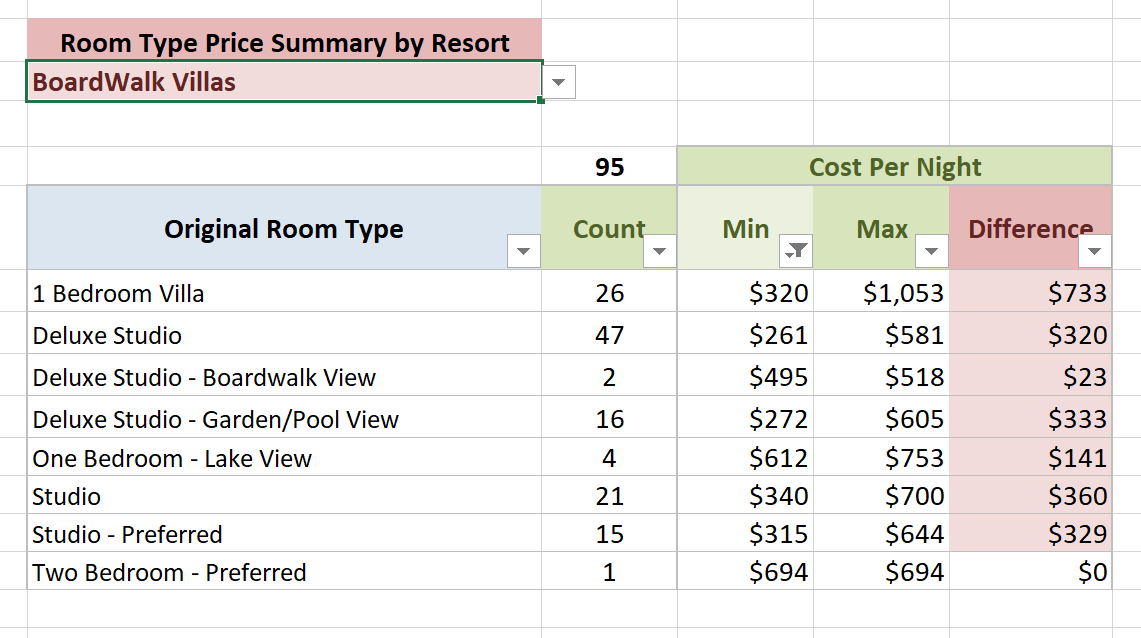1141x638 pixels.
Task: Select the BoardWalk Villas resort cell
Action: 283,82
